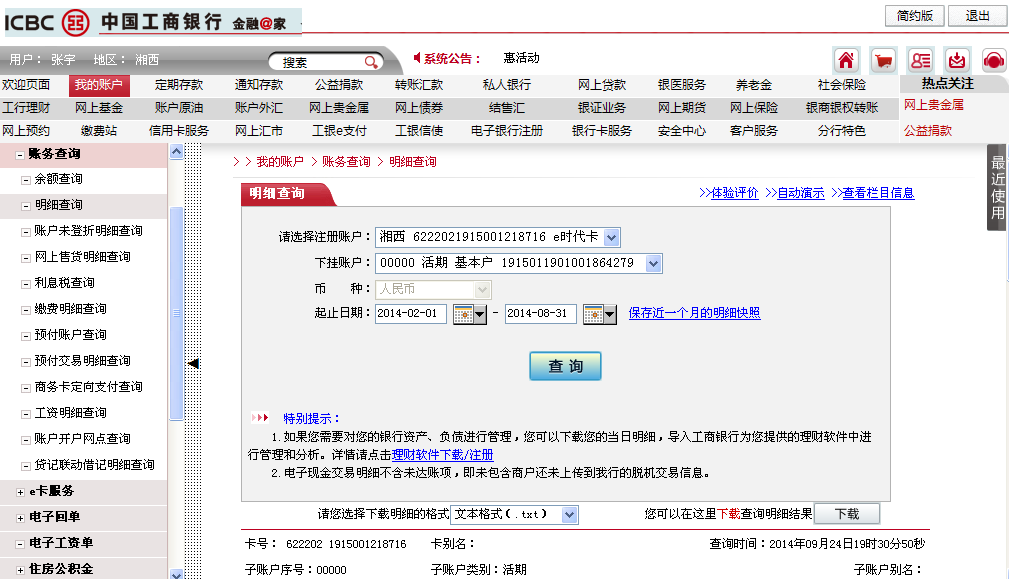The height and width of the screenshot is (579, 1009).
Task: Select 余额查询 in the sidebar
Action: (x=59, y=179)
